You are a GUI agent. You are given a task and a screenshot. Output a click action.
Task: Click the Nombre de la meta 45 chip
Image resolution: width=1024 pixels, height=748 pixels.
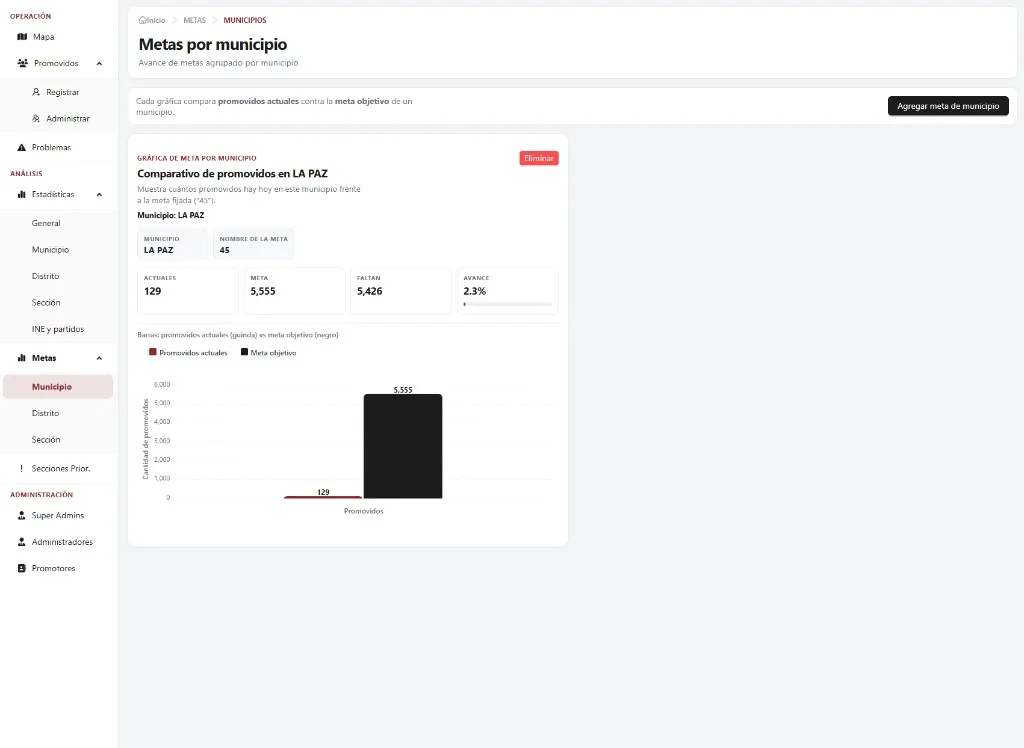pos(253,244)
